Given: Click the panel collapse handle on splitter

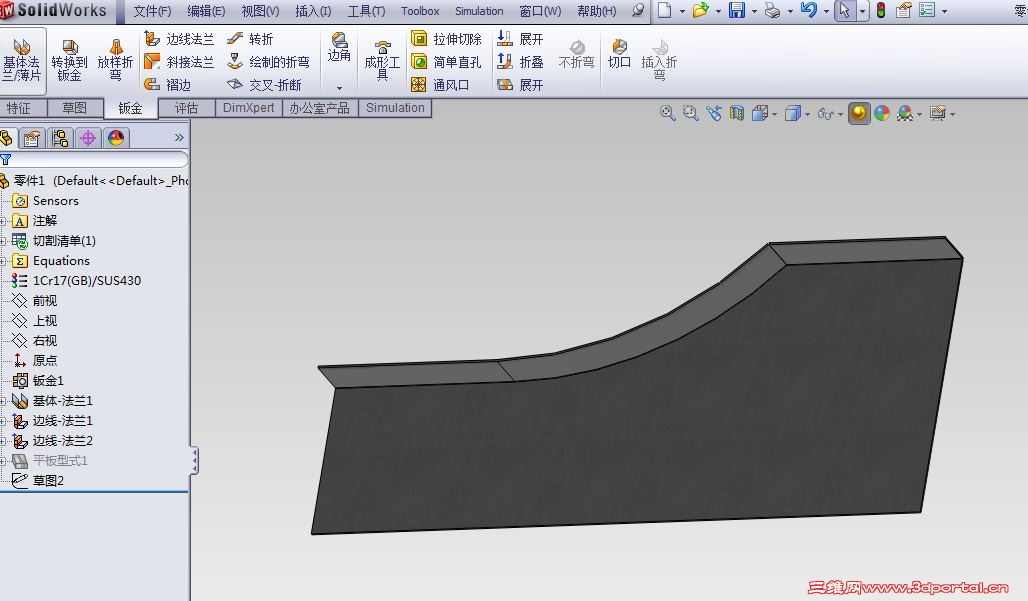Looking at the screenshot, I should pyautogui.click(x=195, y=461).
